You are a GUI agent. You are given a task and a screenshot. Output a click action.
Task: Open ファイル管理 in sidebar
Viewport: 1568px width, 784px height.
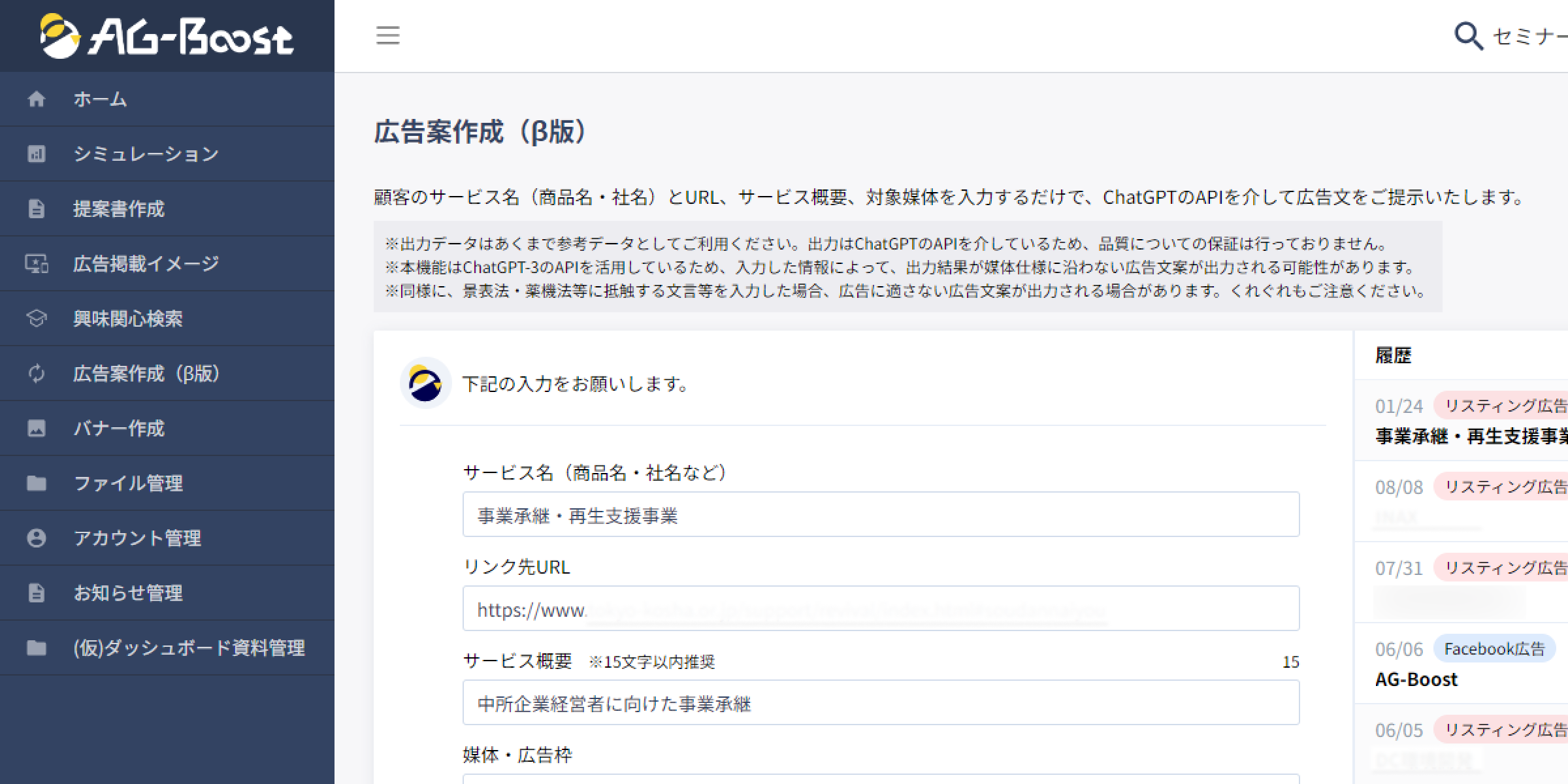[x=128, y=483]
